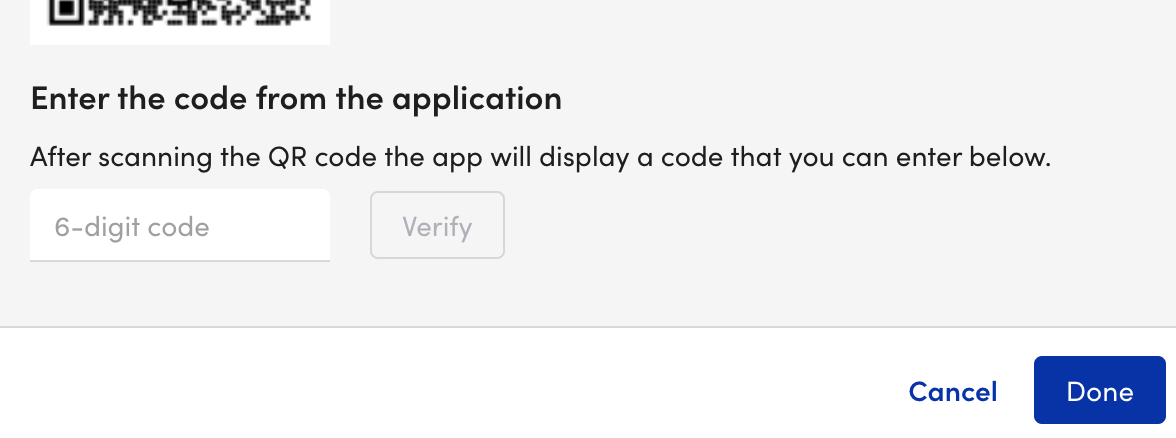
Task: Dismiss the dialog with the Cancel link
Action: point(952,391)
